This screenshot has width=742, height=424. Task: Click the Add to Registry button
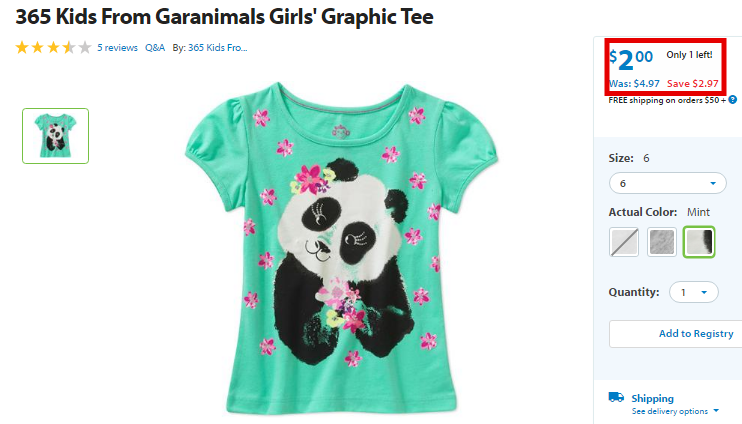click(676, 334)
